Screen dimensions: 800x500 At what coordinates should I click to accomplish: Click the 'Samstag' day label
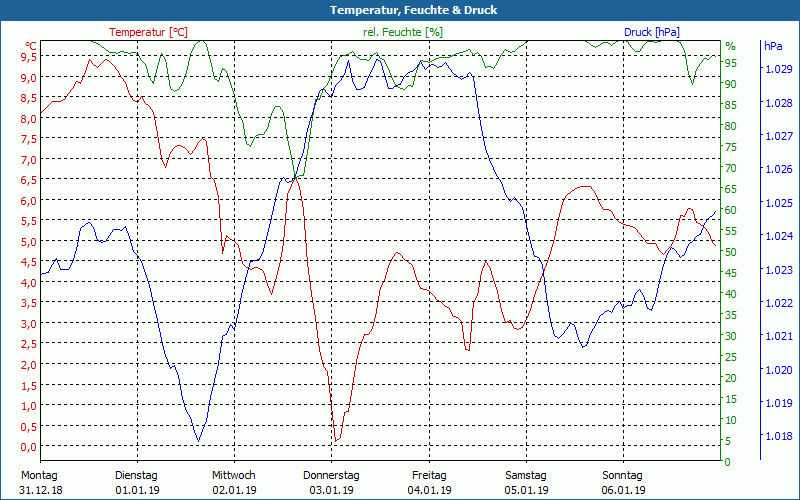coord(526,475)
